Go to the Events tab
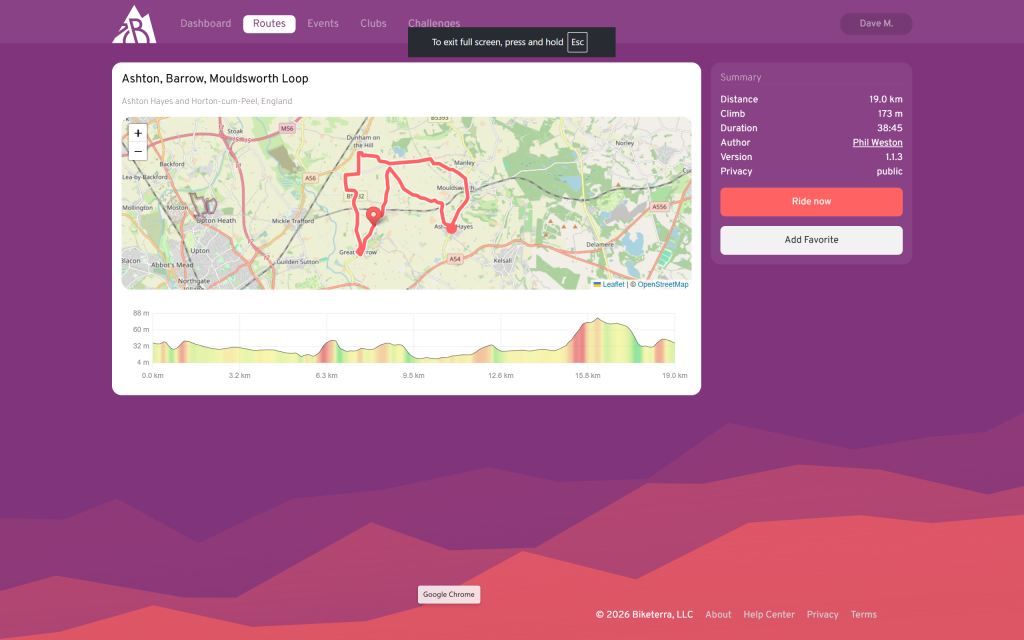 pos(322,24)
